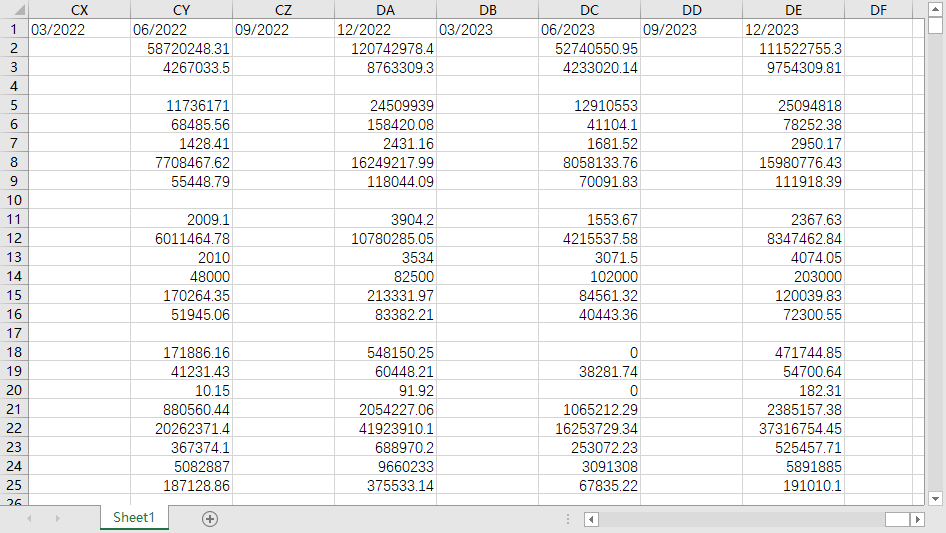The image size is (946, 533).
Task: Click cell with value 24509939
Action: (386, 105)
